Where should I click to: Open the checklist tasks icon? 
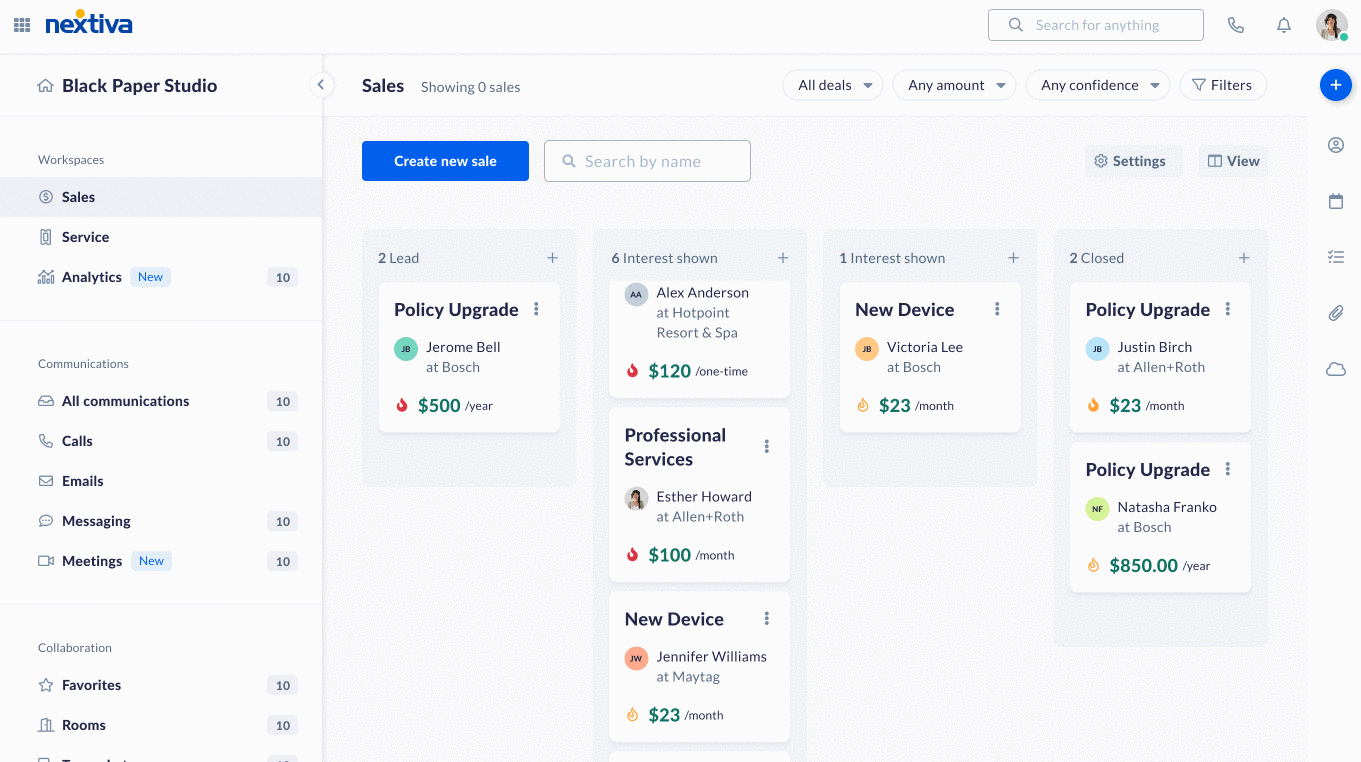(1335, 257)
